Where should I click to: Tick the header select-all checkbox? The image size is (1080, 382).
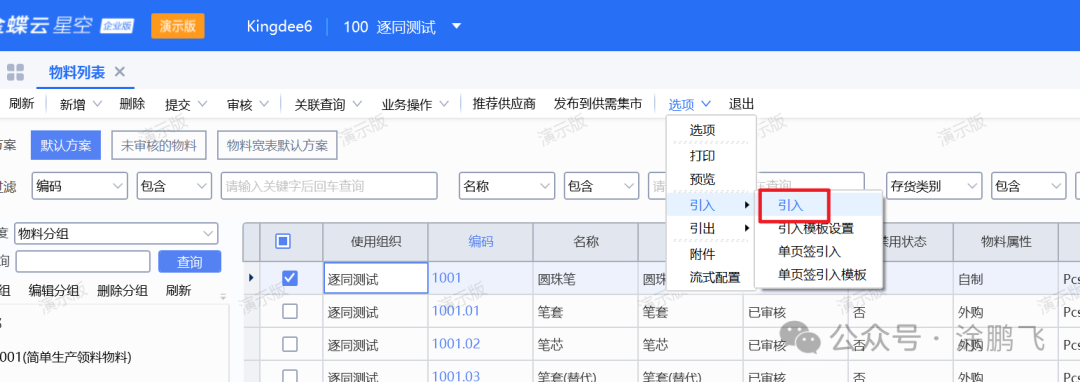point(282,241)
